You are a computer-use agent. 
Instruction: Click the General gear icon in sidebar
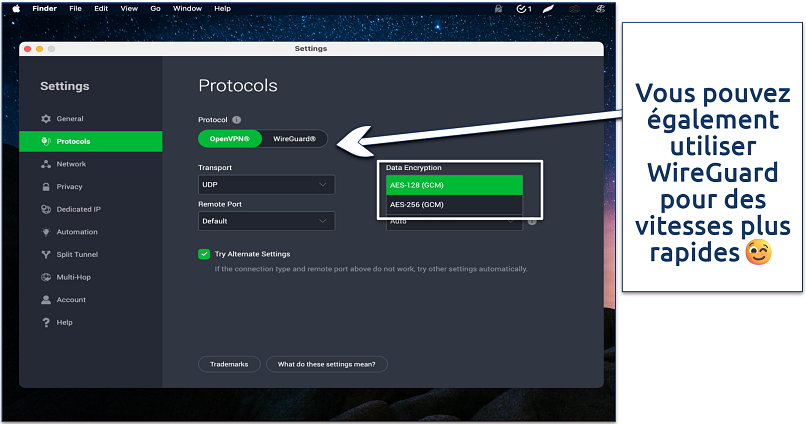tap(46, 119)
